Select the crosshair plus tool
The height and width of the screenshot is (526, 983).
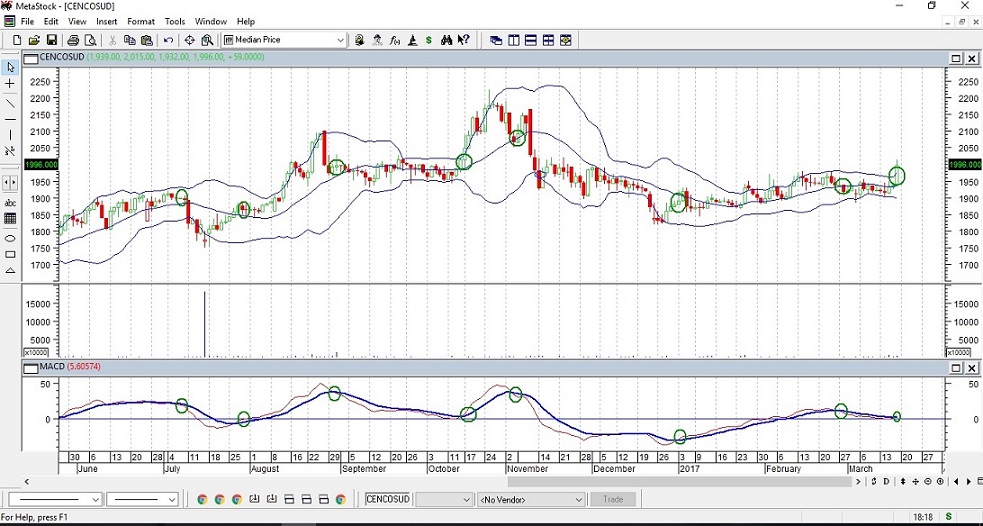(10, 84)
